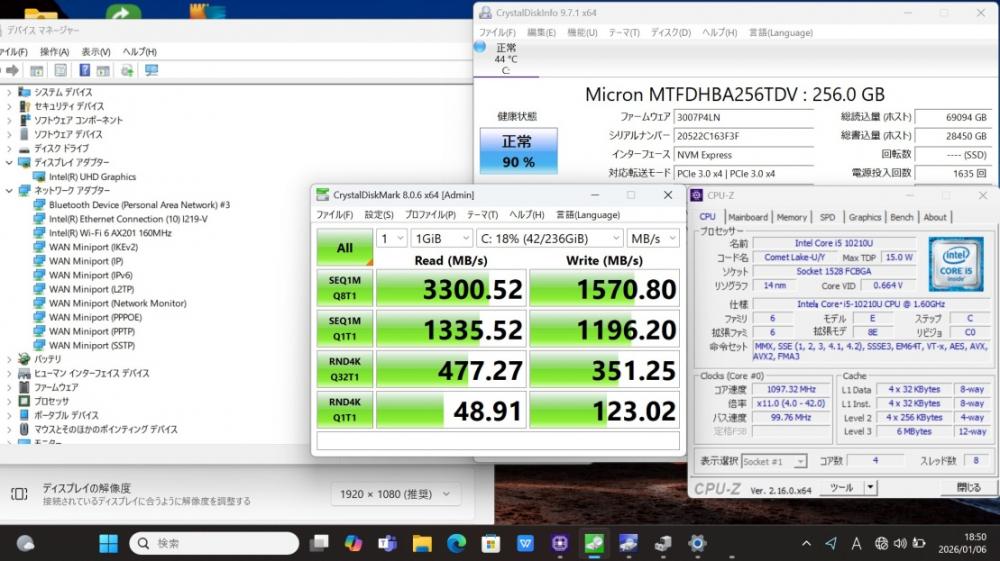Open File Explorer from the taskbar
The width and height of the screenshot is (1000, 561).
(422, 543)
